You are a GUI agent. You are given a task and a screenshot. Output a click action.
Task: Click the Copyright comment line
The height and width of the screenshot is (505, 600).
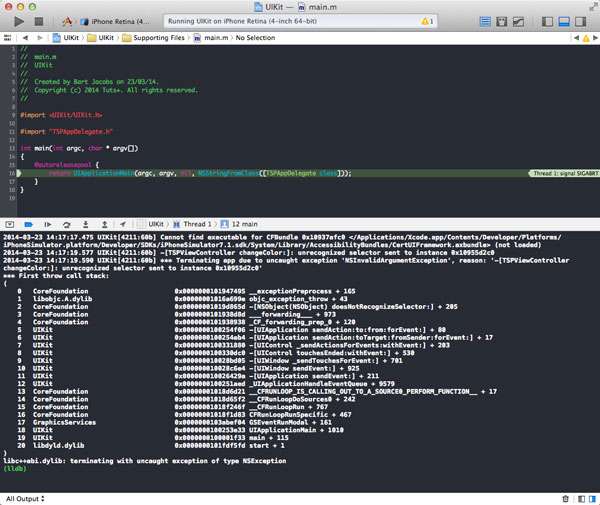(x=109, y=90)
